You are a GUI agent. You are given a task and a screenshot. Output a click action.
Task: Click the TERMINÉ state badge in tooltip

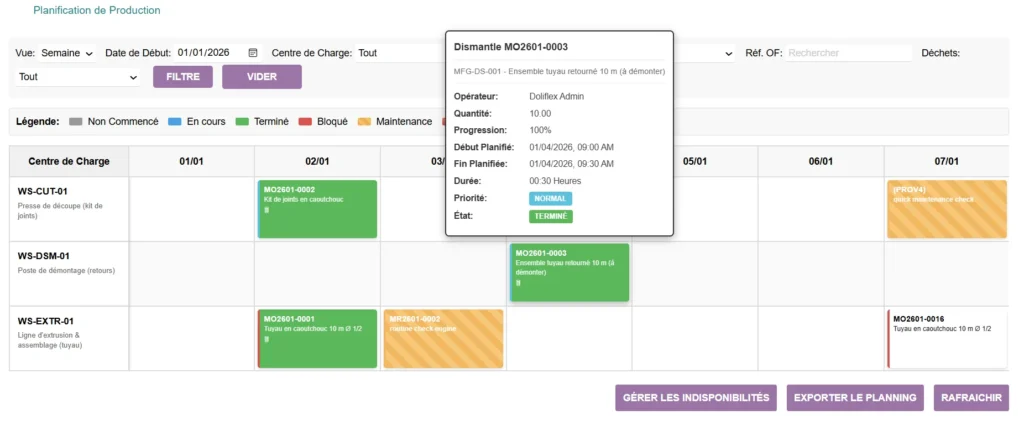pos(551,216)
